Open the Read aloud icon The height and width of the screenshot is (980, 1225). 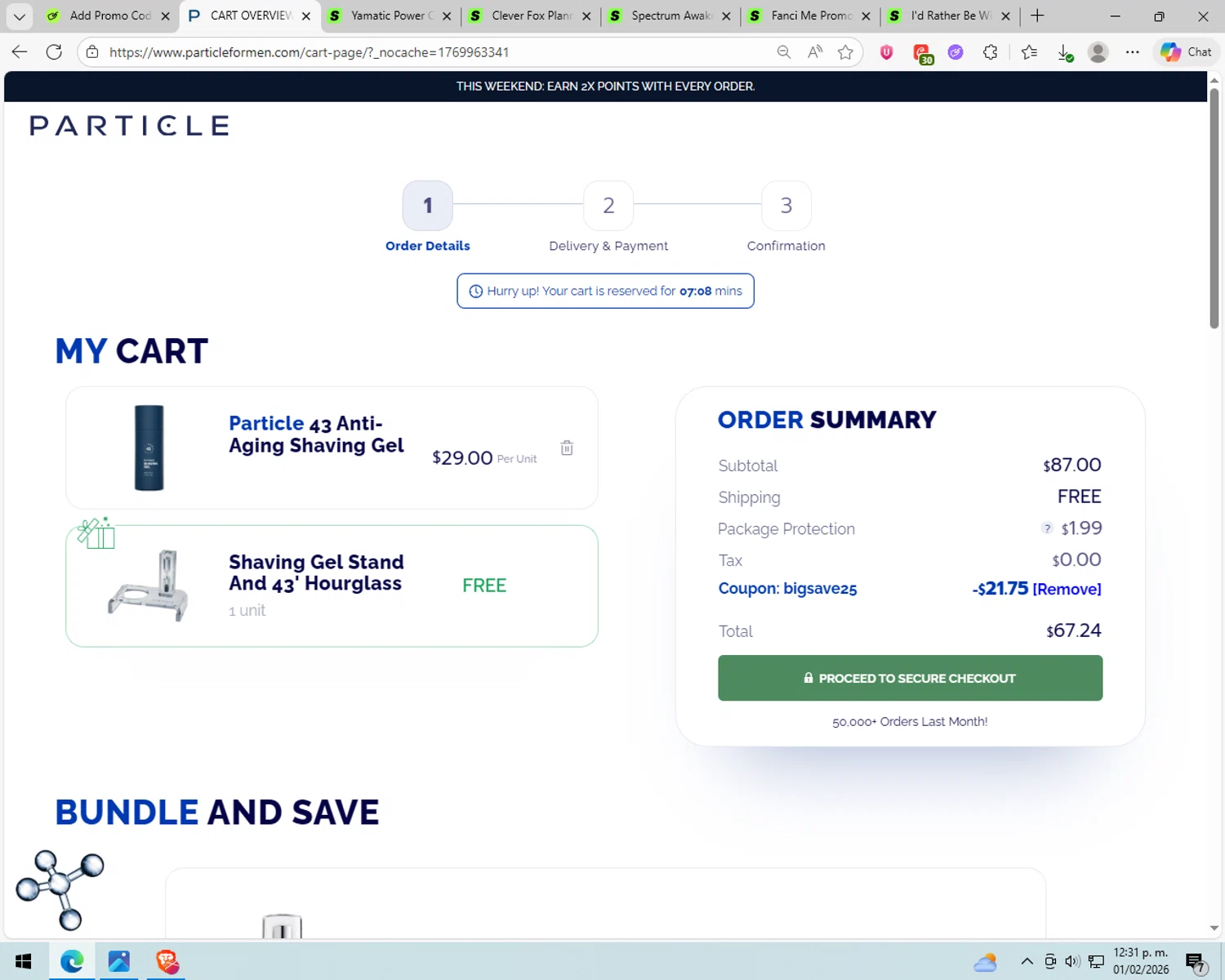[814, 52]
